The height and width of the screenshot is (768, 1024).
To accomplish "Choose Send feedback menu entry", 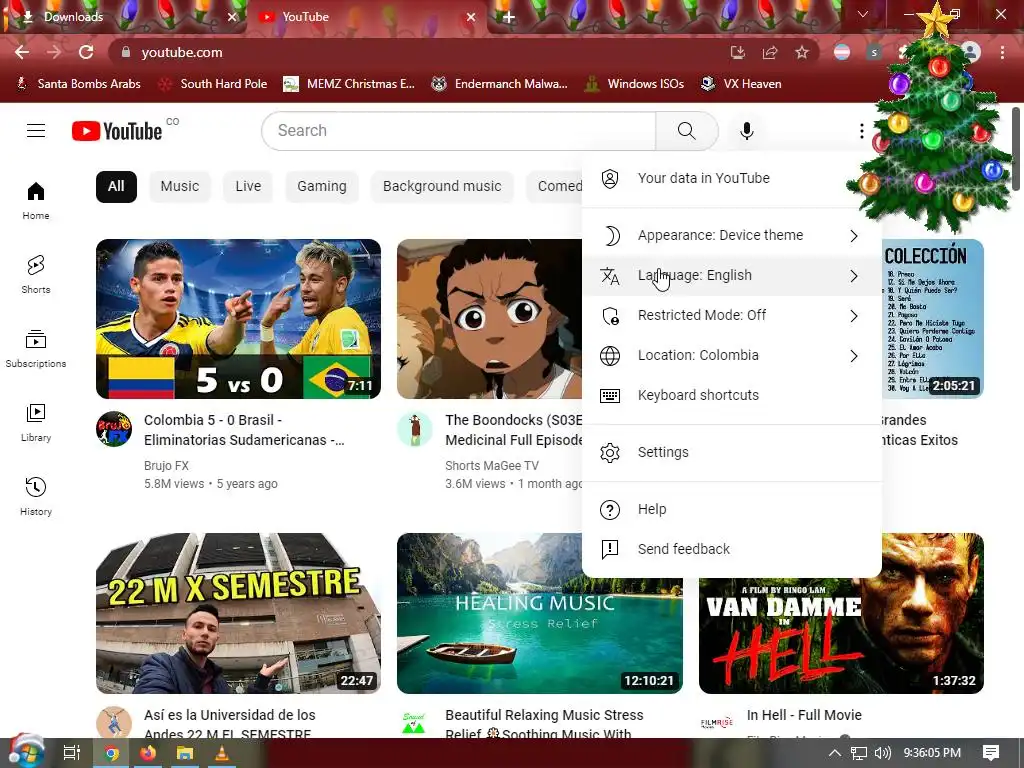I will pyautogui.click(x=731, y=549).
